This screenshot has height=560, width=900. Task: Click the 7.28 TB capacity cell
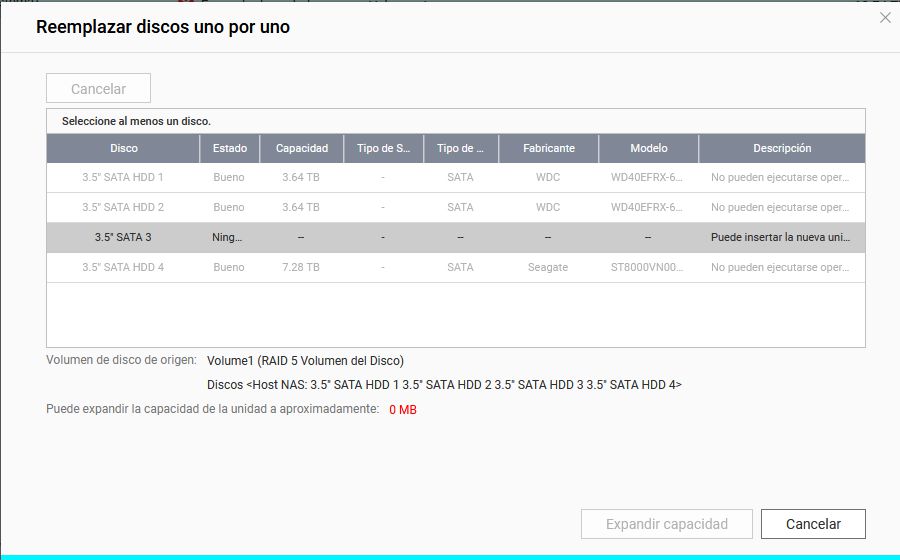point(301,268)
